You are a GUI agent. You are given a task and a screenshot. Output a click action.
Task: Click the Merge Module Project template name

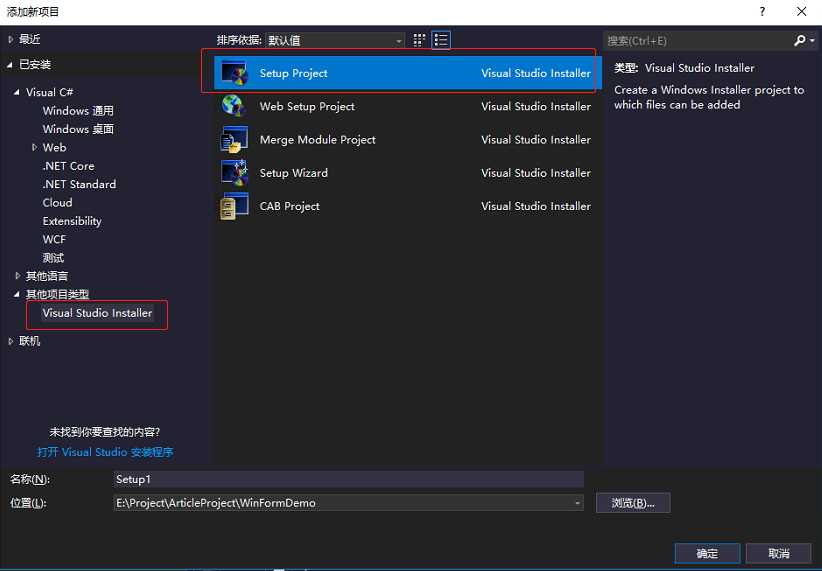coord(318,139)
